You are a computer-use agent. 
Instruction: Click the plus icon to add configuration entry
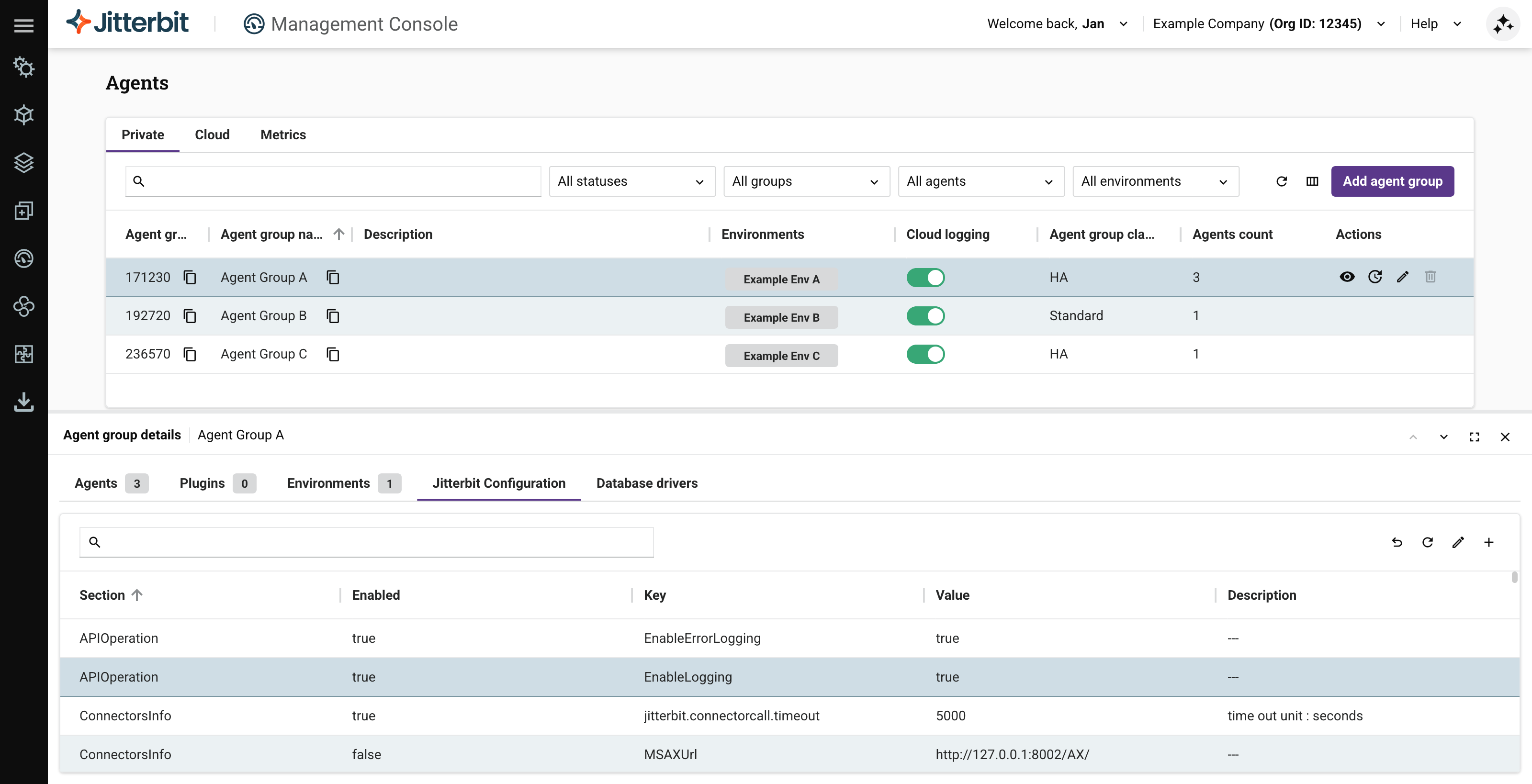click(1489, 542)
